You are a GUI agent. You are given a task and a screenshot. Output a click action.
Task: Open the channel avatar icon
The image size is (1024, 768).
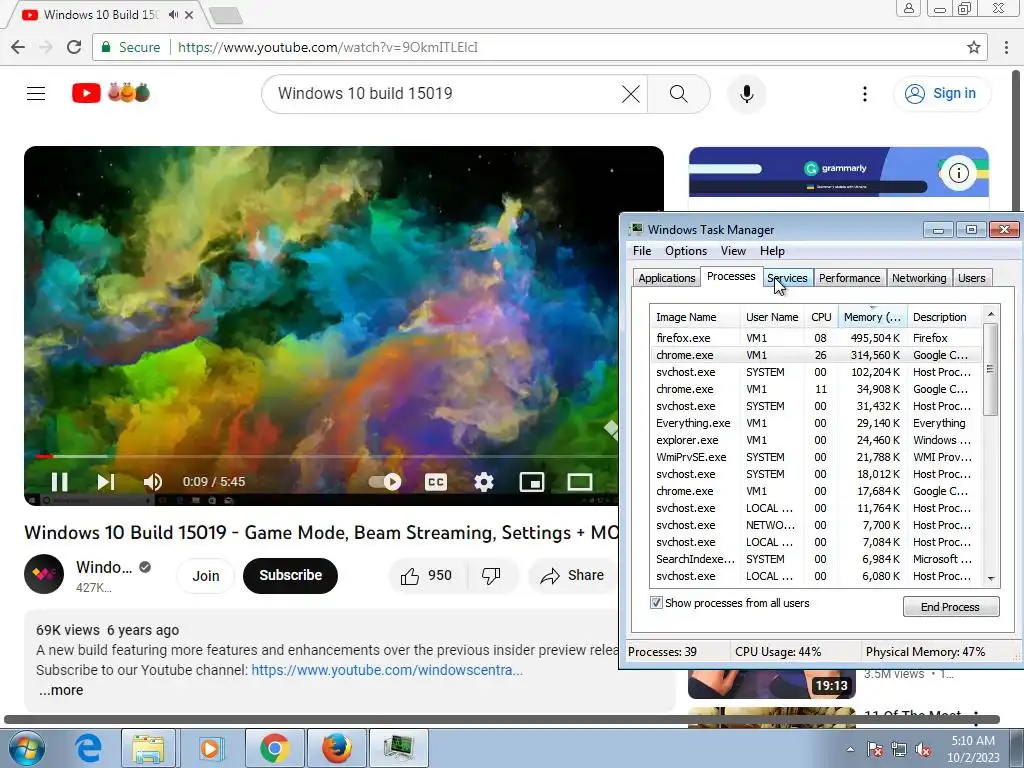coord(44,574)
